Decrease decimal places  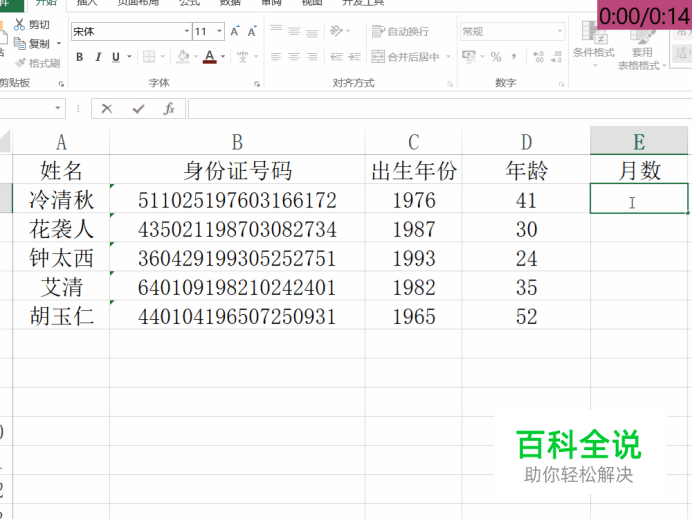pyautogui.click(x=557, y=56)
